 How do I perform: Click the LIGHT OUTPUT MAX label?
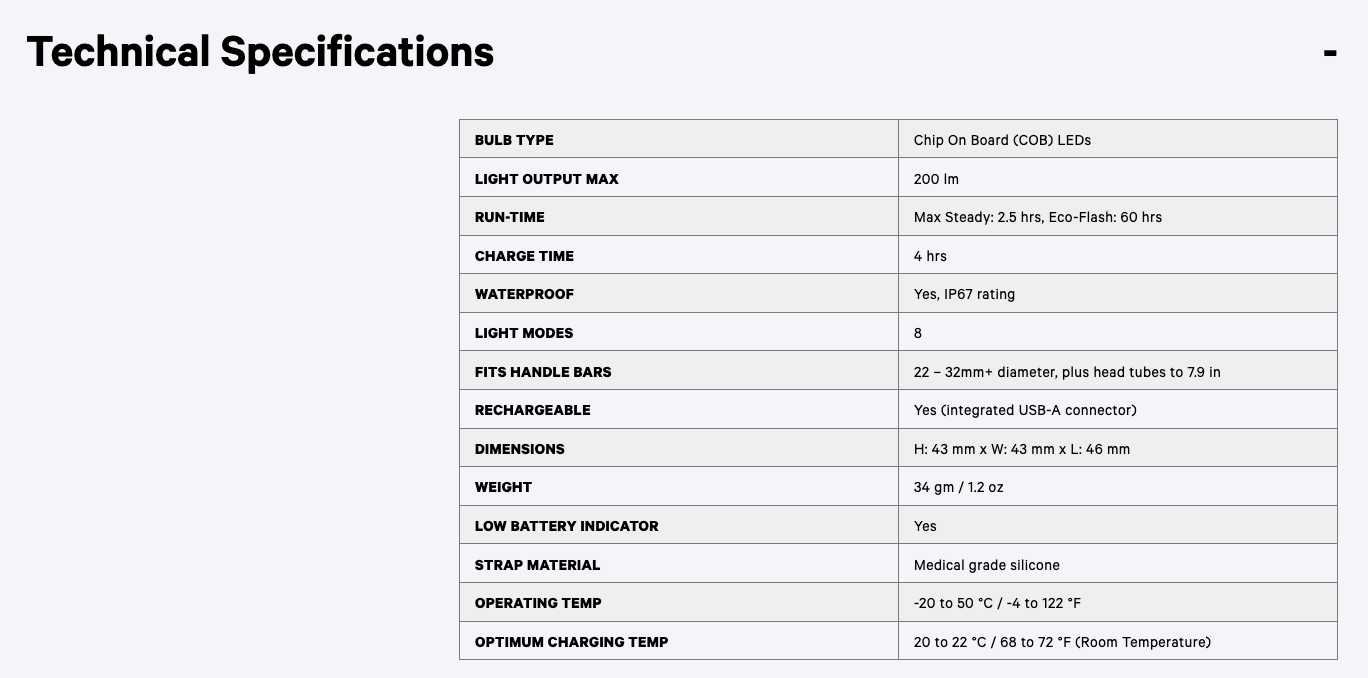click(x=546, y=179)
